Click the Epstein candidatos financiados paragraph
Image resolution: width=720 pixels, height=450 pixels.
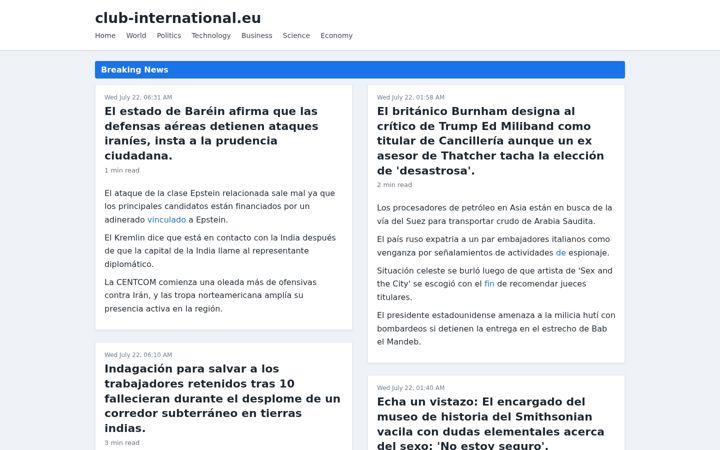[219, 206]
